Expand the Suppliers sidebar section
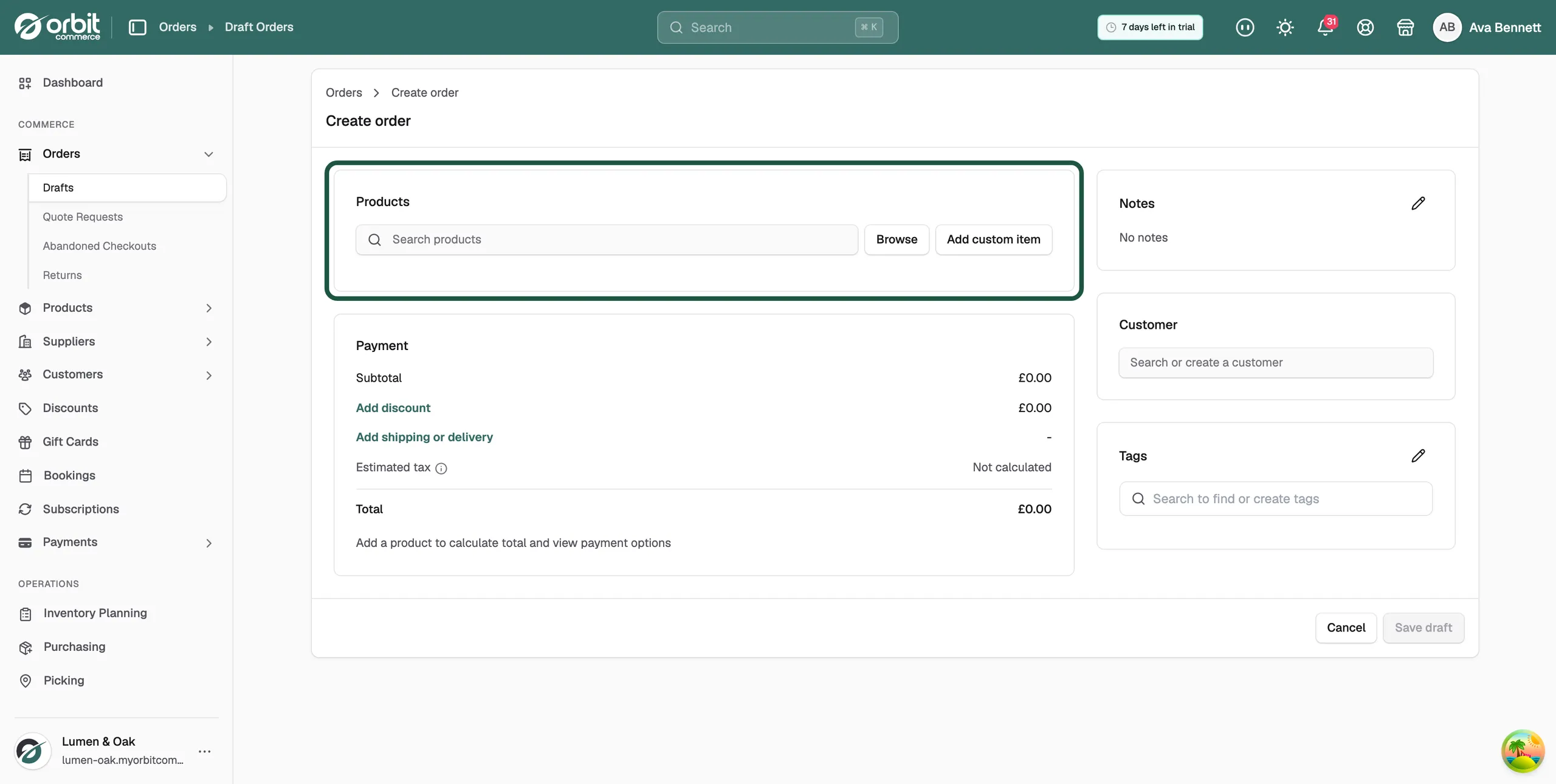1556x784 pixels. coord(208,342)
